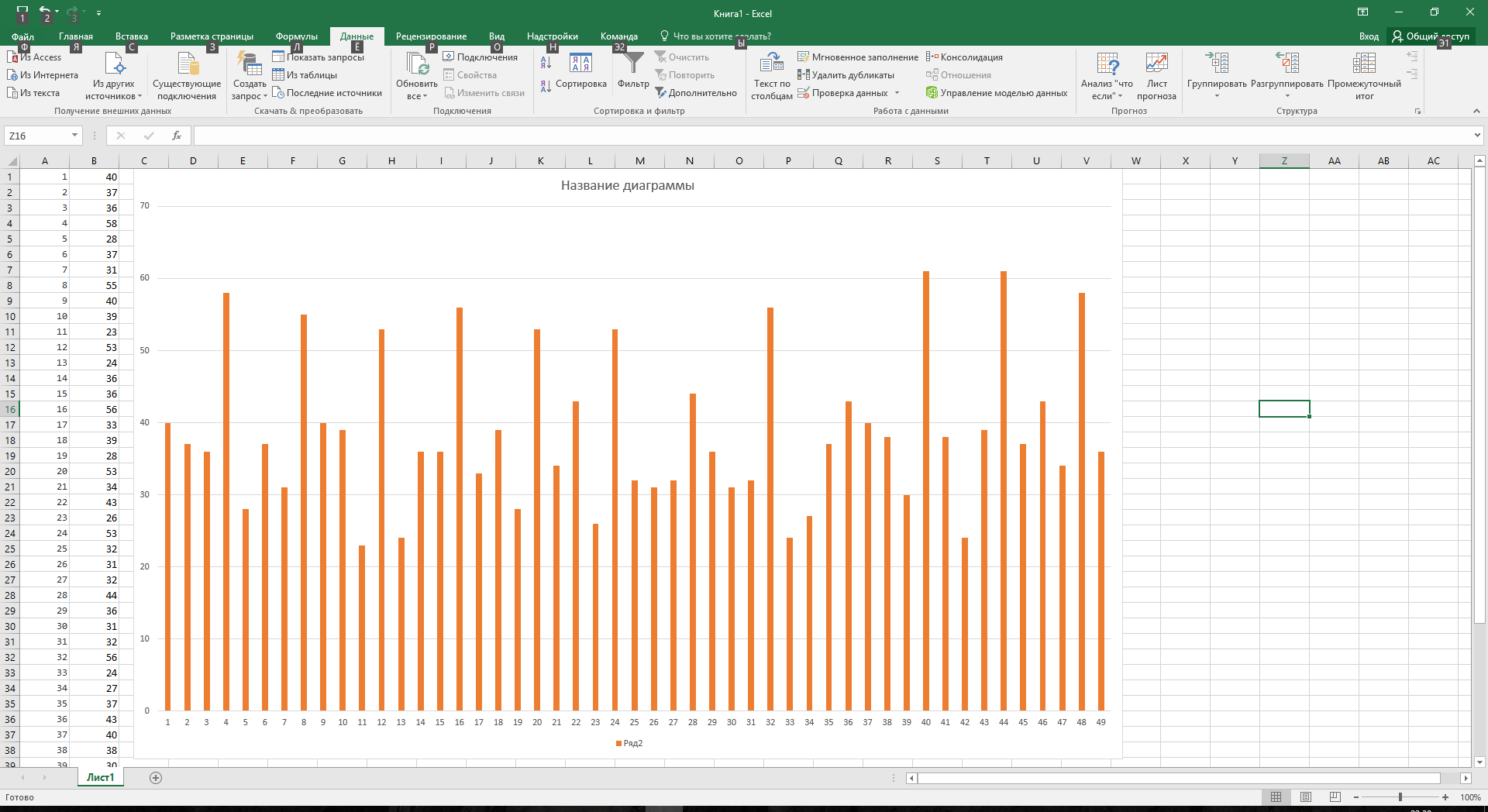1488x812 pixels.
Task: Add a new sheet with plus icon
Action: tap(156, 778)
